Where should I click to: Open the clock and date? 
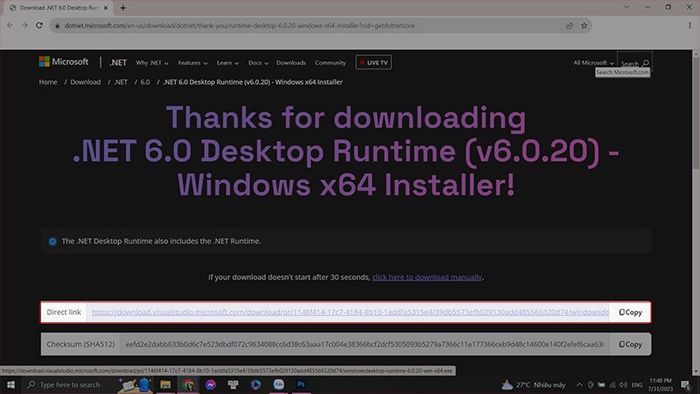point(660,385)
